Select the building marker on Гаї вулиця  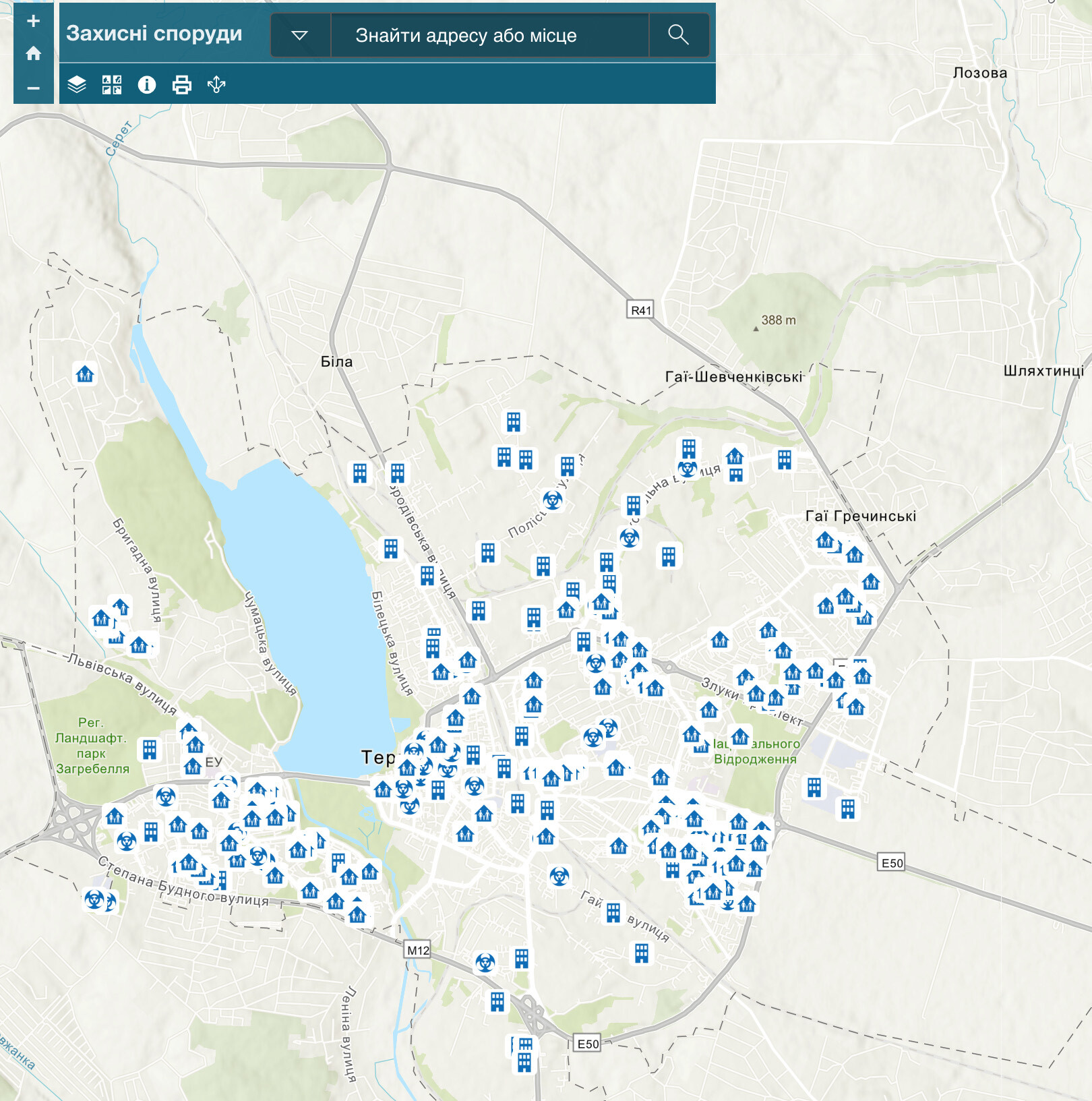coord(613,913)
